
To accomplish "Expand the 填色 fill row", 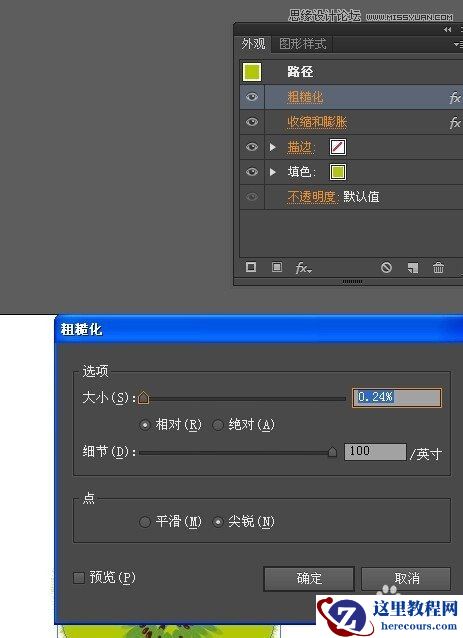I will tap(273, 172).
